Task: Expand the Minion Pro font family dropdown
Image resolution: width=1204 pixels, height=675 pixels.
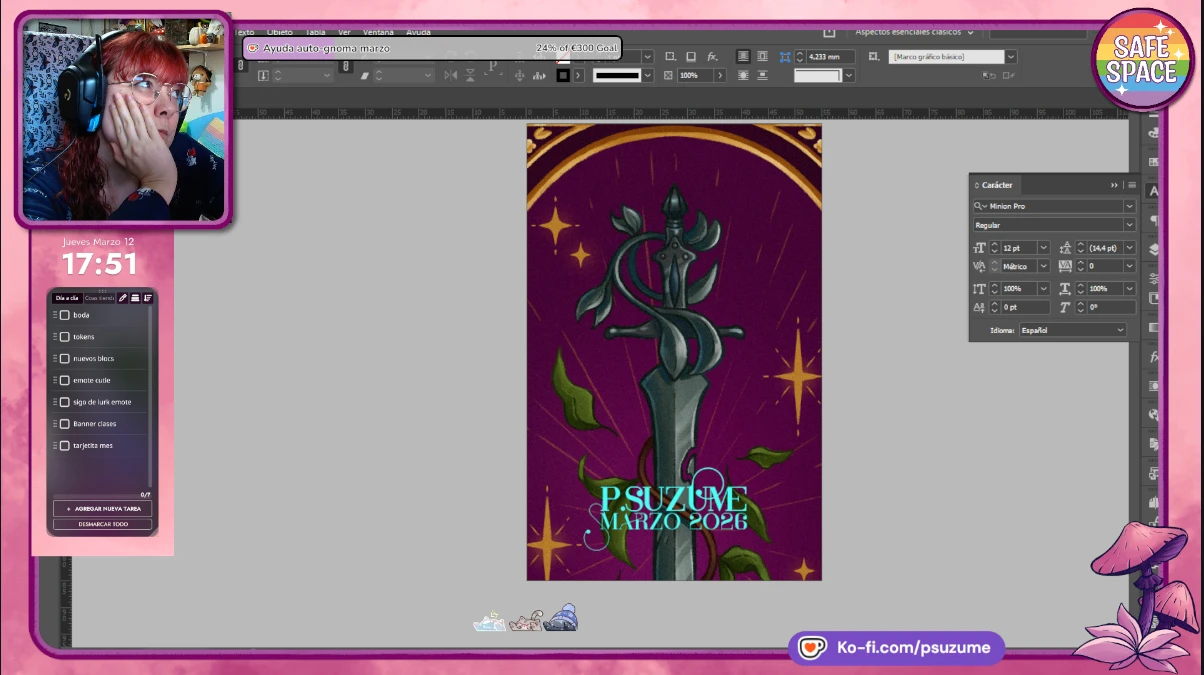Action: pos(1129,206)
